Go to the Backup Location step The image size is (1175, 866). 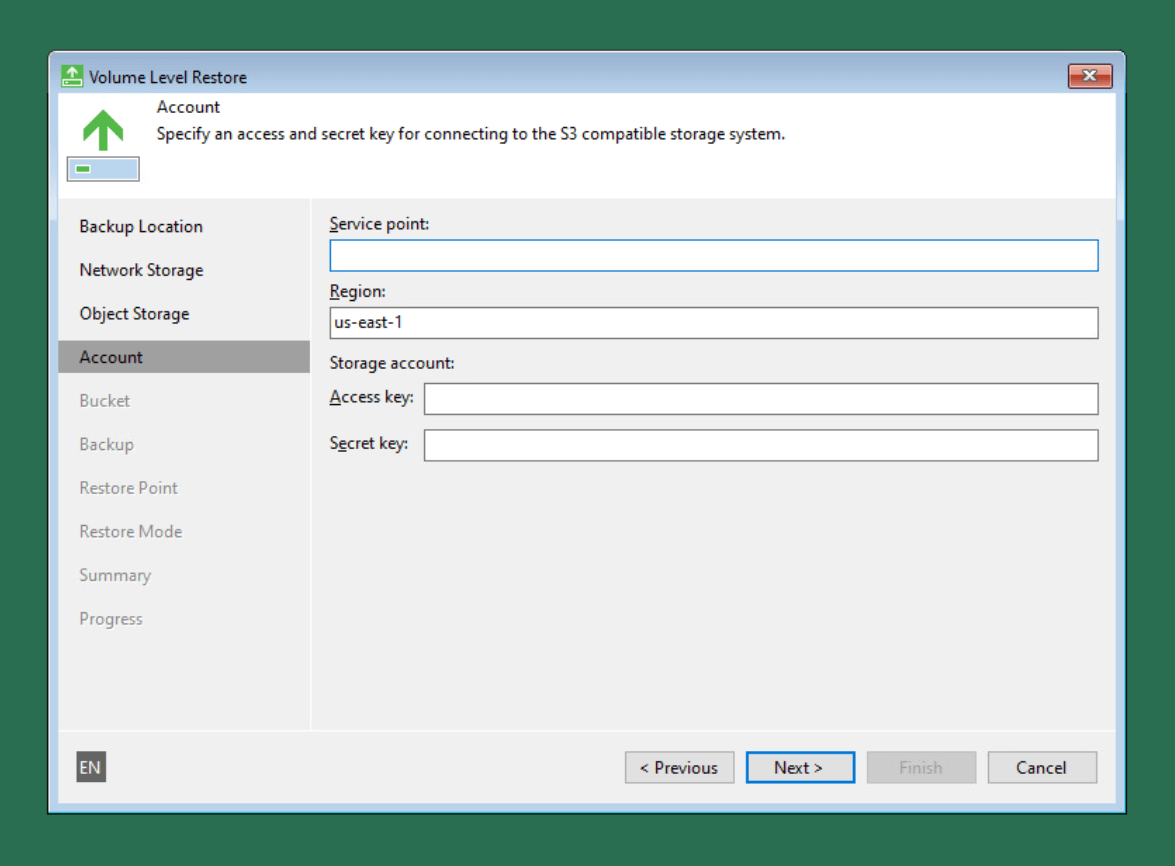141,226
